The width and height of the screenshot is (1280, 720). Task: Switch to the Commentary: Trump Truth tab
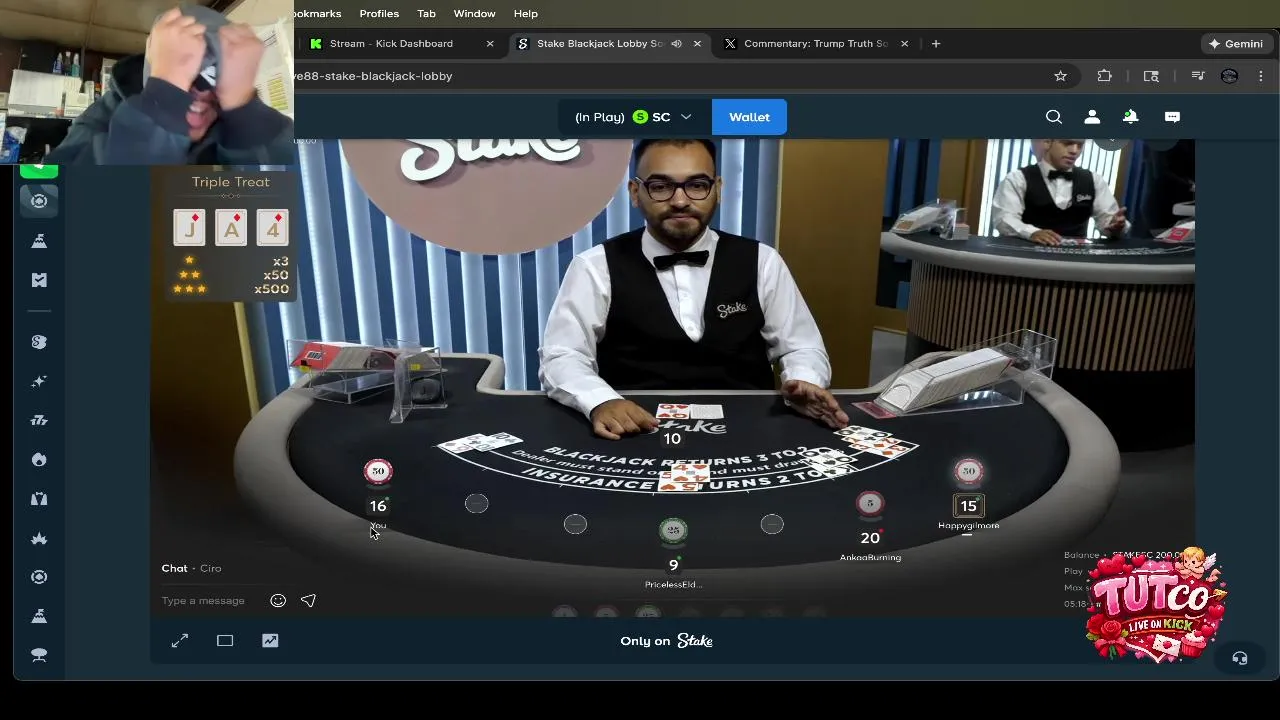[816, 44]
